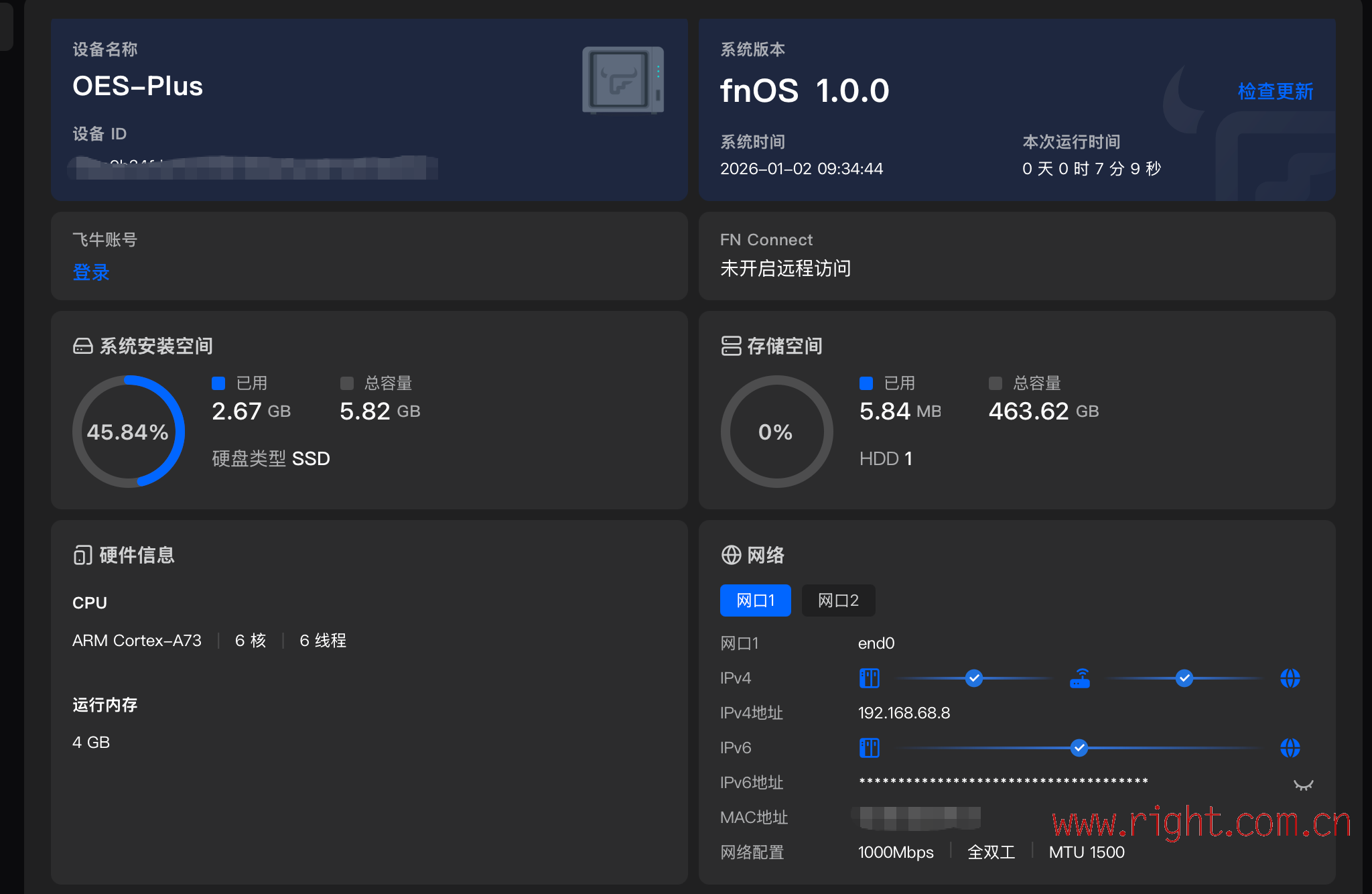Click the IPv4 internet globe icon
Viewport: 1372px width, 894px height.
pos(1290,678)
